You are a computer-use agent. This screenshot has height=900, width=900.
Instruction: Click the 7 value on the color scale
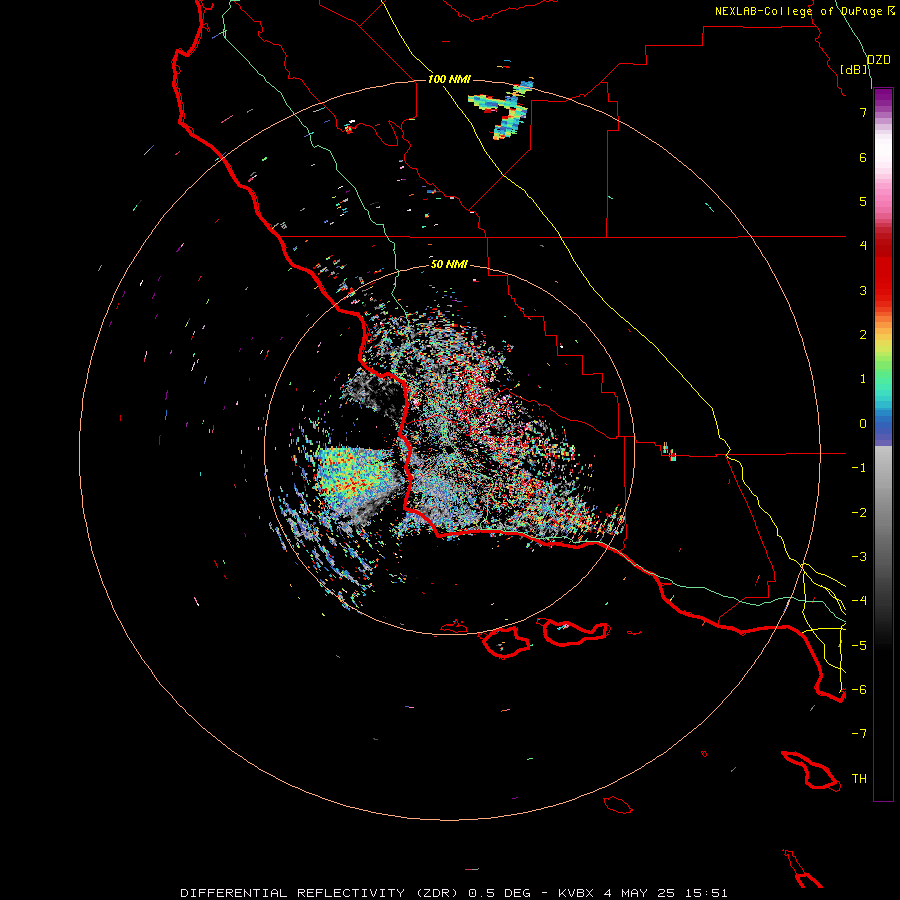tap(863, 112)
